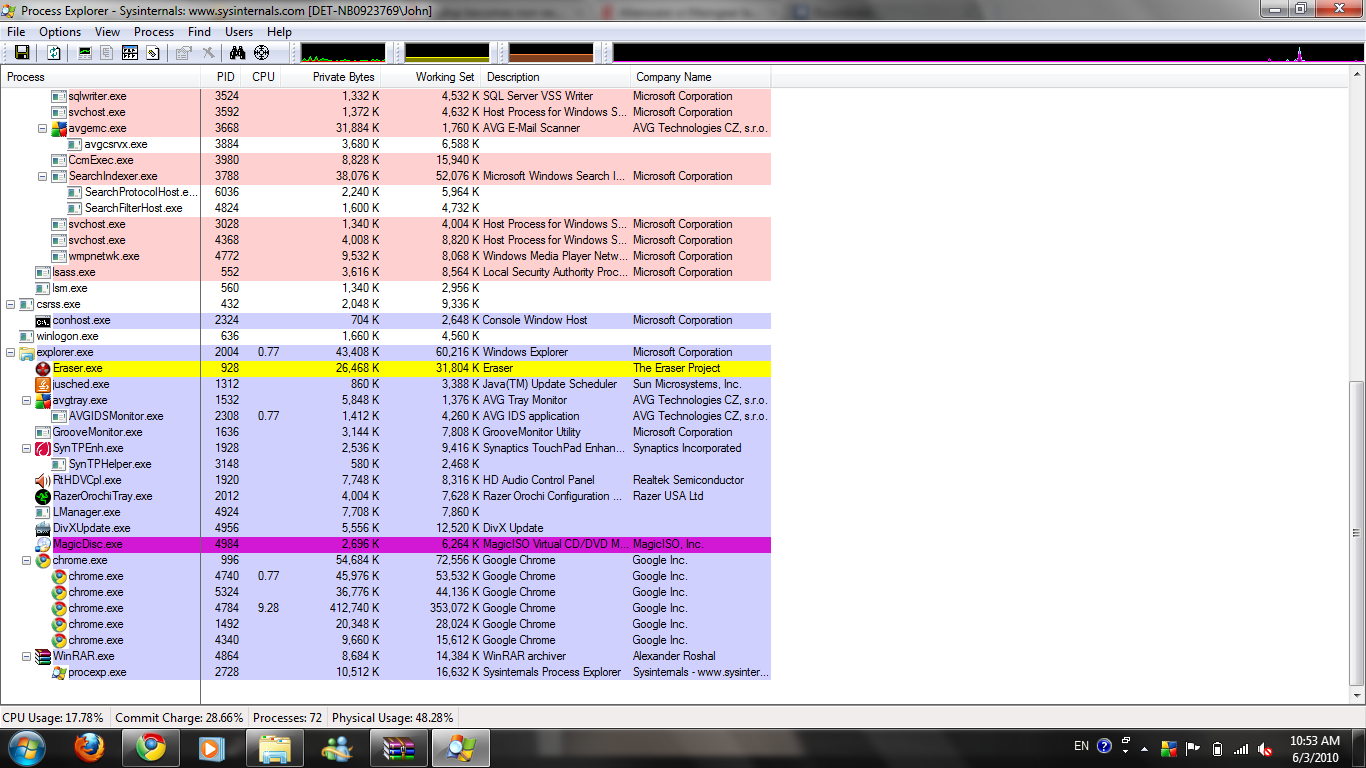This screenshot has width=1366, height=768.
Task: Click the WinRAR.exe books icon
Action: pos(43,656)
